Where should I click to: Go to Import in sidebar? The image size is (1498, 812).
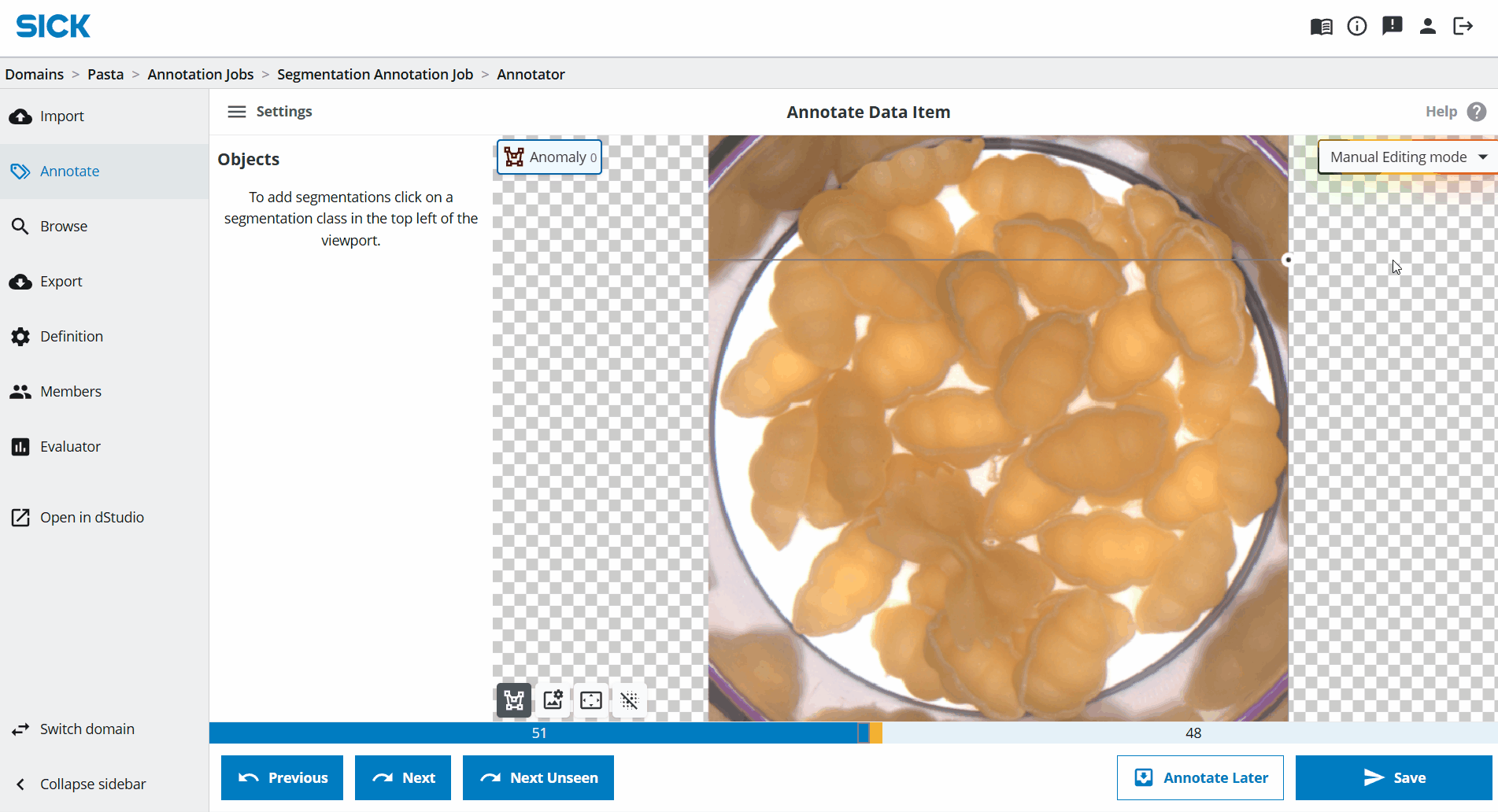point(104,116)
